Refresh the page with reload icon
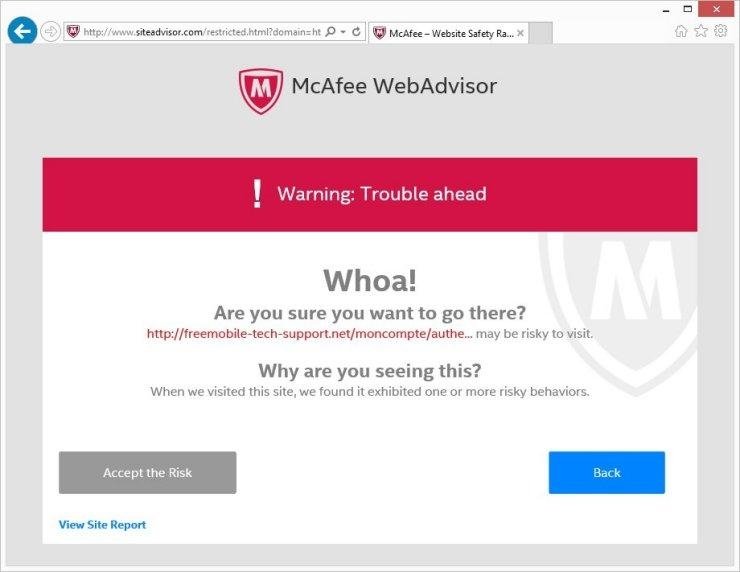 [356, 32]
